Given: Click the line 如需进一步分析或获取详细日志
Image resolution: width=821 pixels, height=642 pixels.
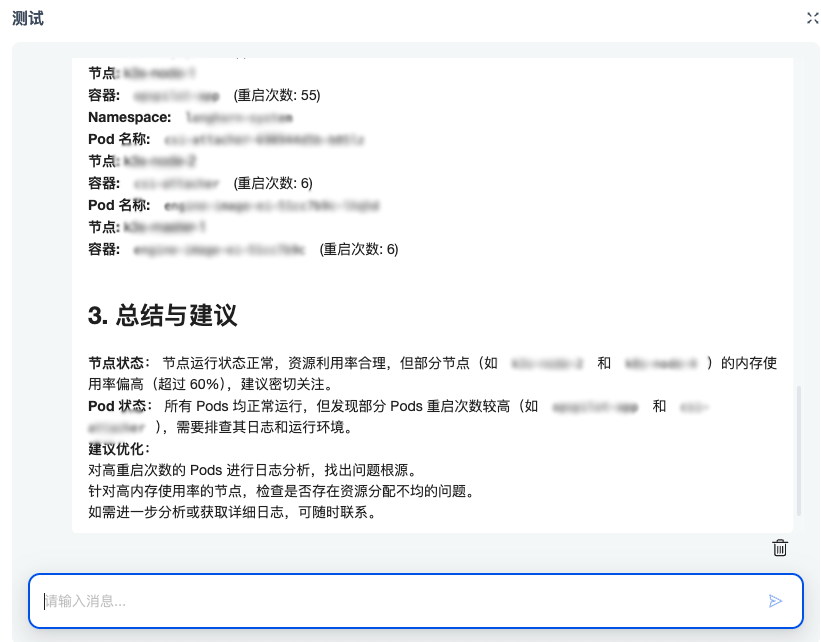Looking at the screenshot, I should (x=232, y=512).
